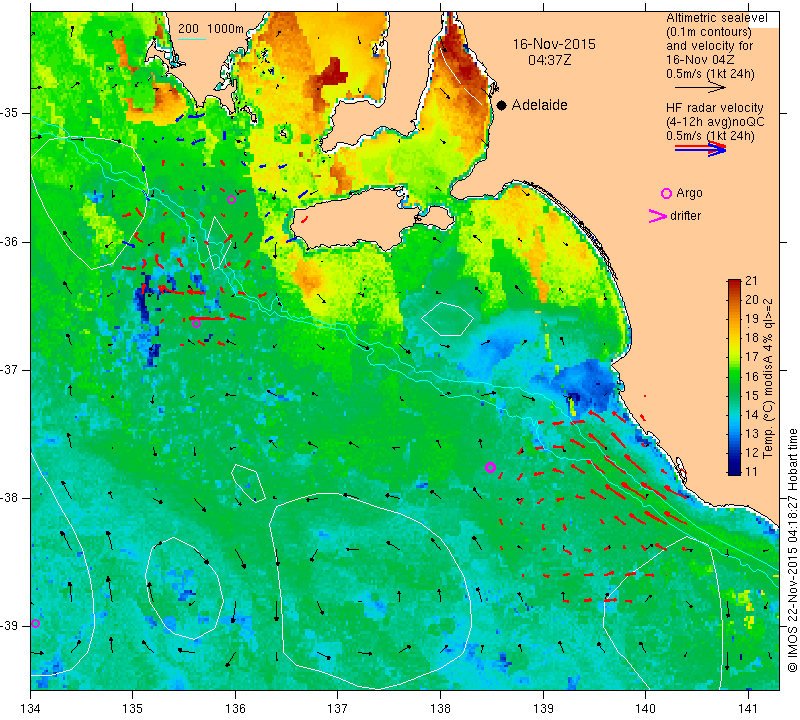The width and height of the screenshot is (800, 720).
Task: Select the Argo float marker near 134°E, 39°S
Action: click(35, 624)
